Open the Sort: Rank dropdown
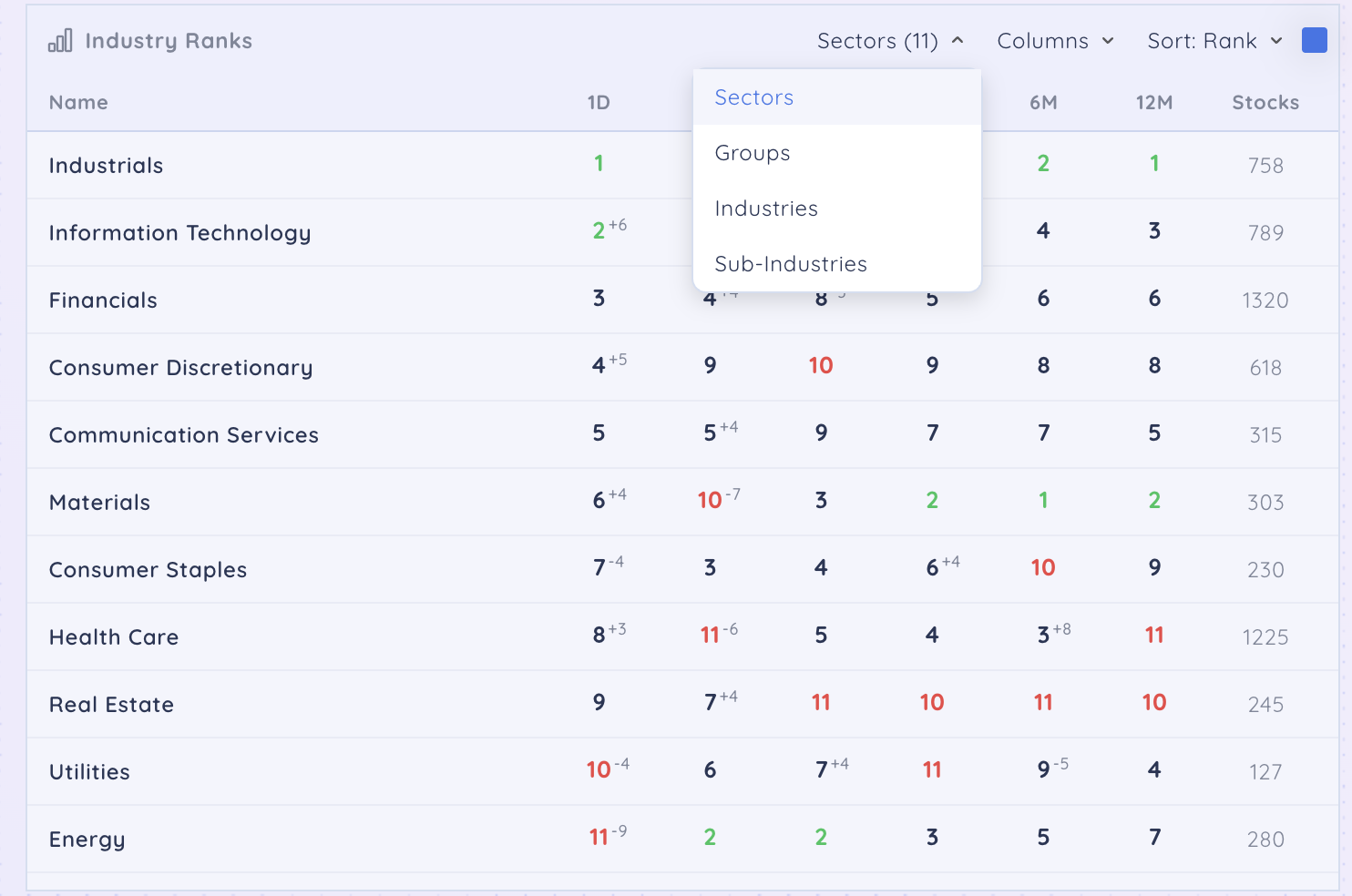Image resolution: width=1352 pixels, height=896 pixels. click(1214, 41)
